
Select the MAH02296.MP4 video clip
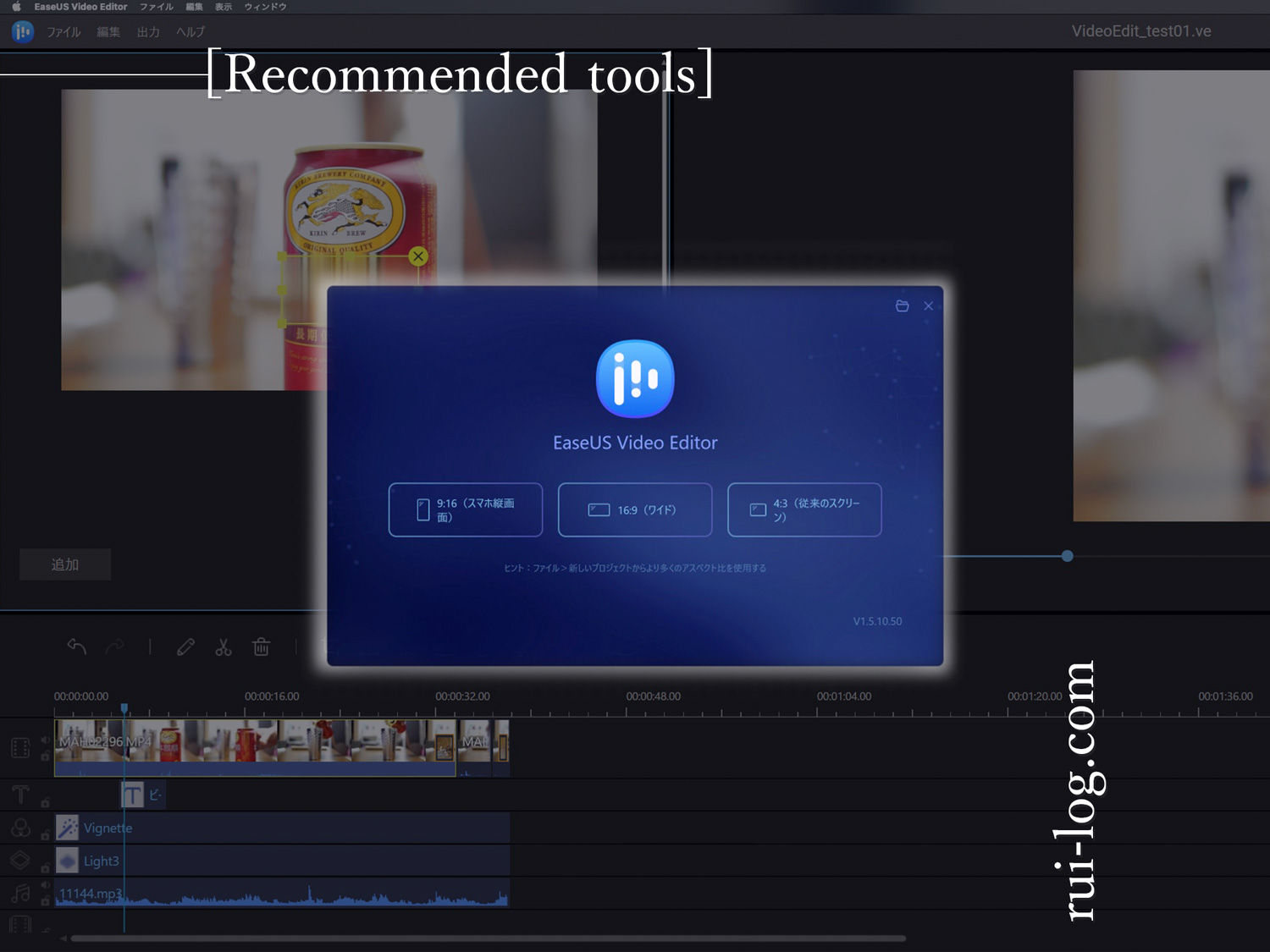coord(255,747)
